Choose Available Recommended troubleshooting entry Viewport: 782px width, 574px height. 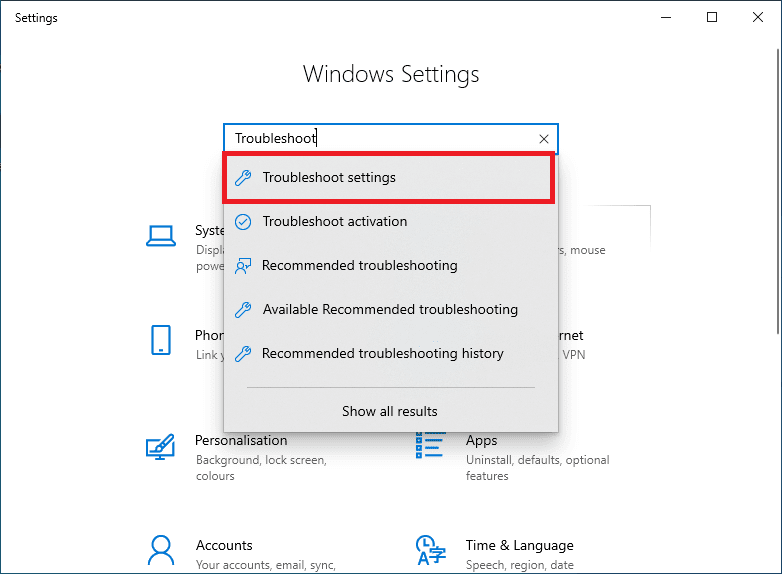pyautogui.click(x=391, y=309)
